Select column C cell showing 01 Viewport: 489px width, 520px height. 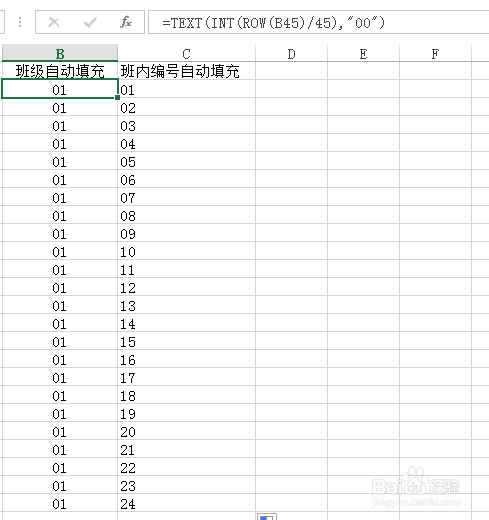187,90
